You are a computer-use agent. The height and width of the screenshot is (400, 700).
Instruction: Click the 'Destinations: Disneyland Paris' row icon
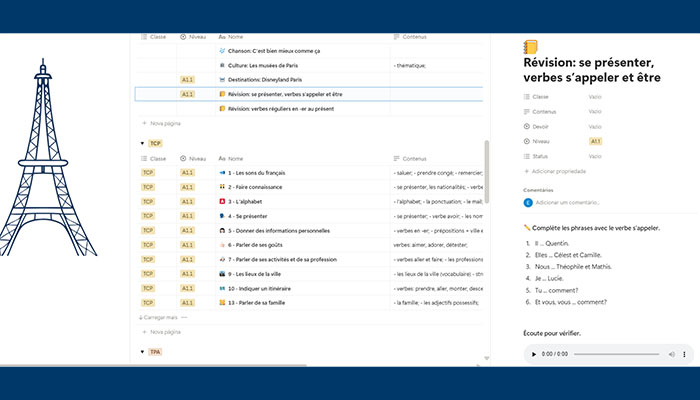(221, 79)
